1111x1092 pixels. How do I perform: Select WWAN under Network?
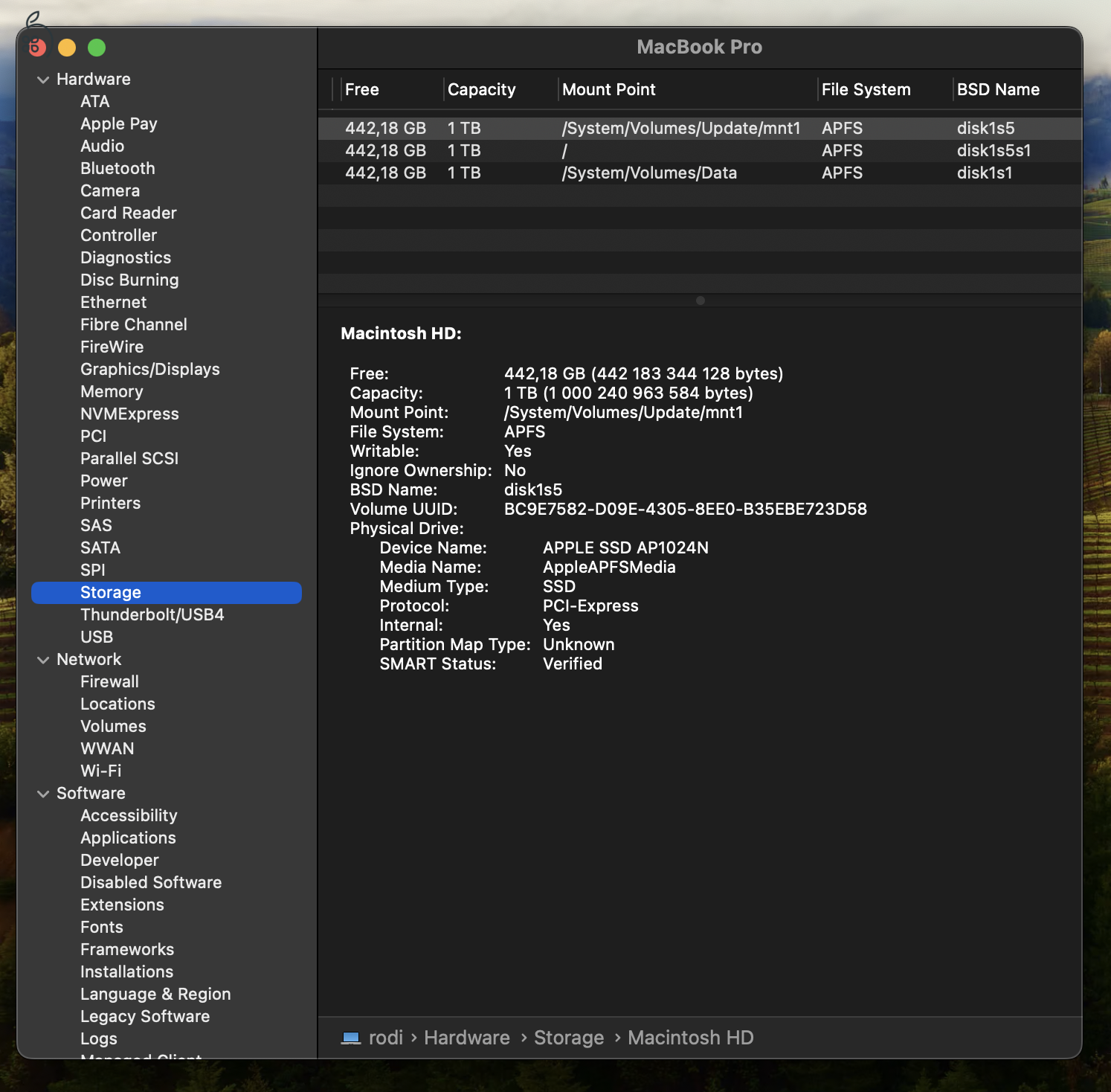(107, 748)
